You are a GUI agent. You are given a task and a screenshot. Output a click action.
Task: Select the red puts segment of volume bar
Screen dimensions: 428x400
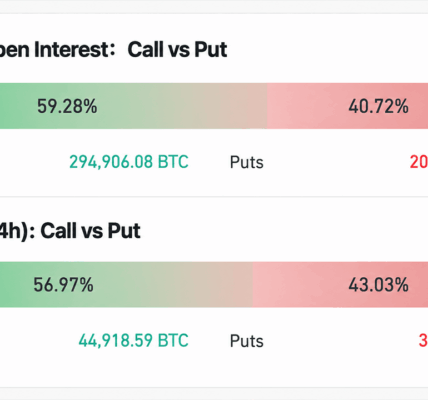tap(340, 285)
